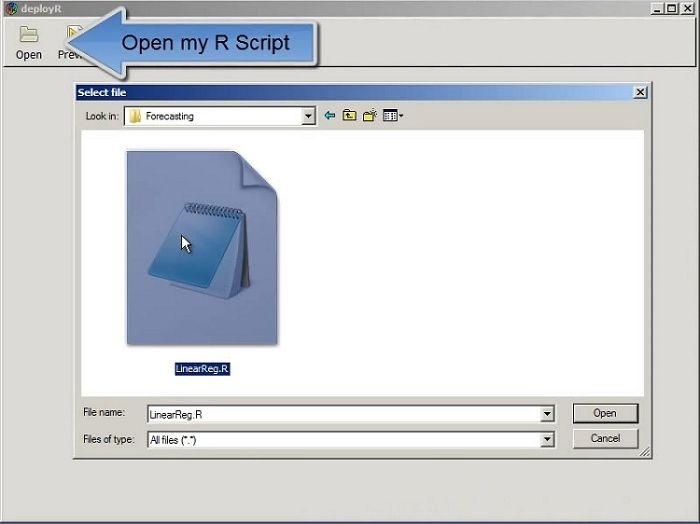Close the Select file dialog

640,92
